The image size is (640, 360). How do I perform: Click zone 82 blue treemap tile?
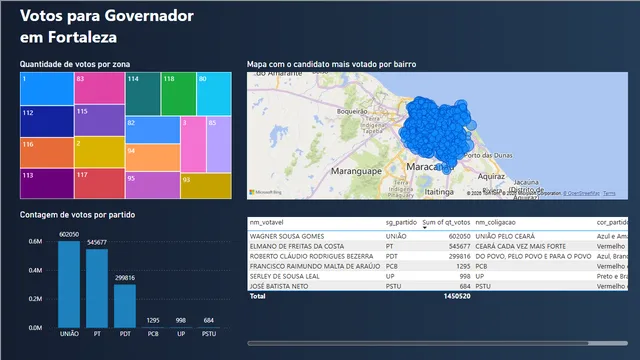pyautogui.click(x=153, y=130)
